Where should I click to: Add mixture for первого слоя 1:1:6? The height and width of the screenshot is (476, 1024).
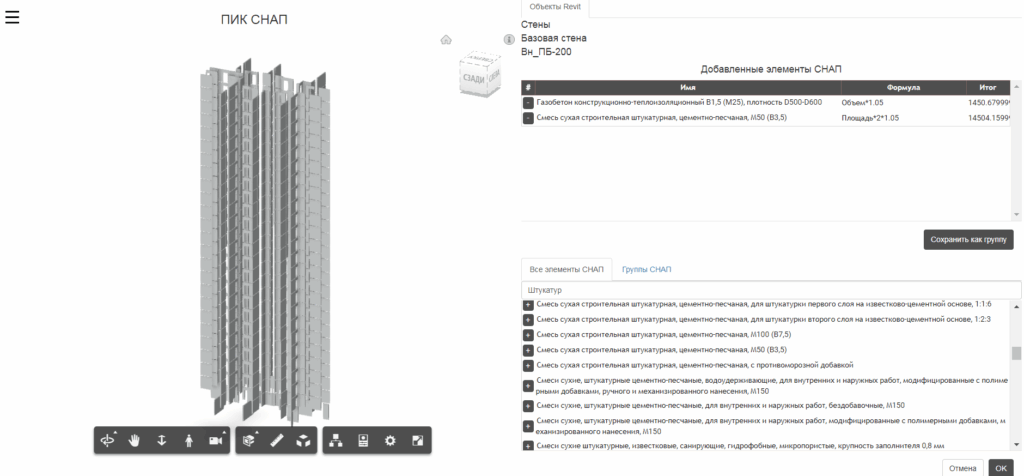pyautogui.click(x=528, y=305)
